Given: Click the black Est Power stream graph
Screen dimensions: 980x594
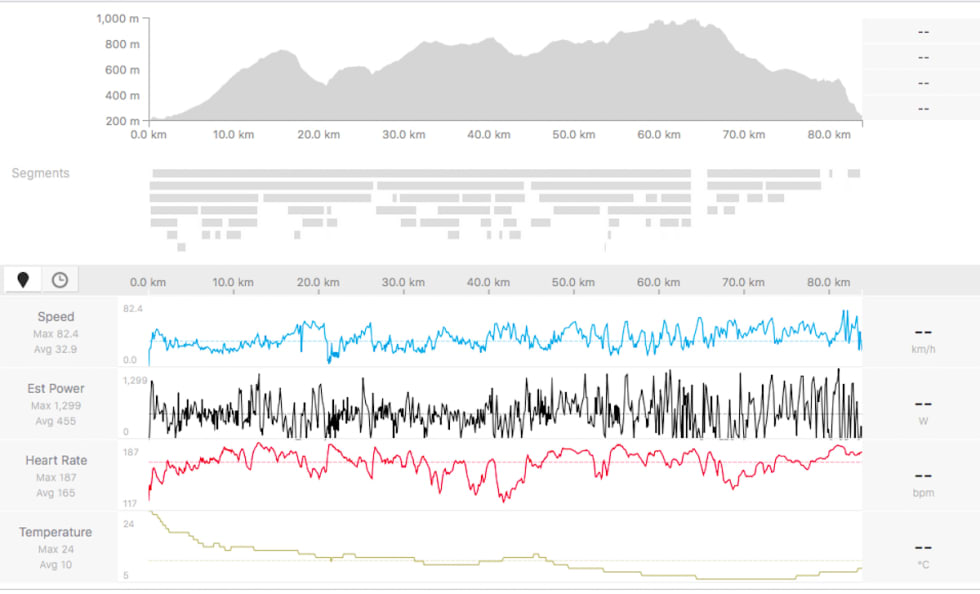Looking at the screenshot, I should point(505,405).
